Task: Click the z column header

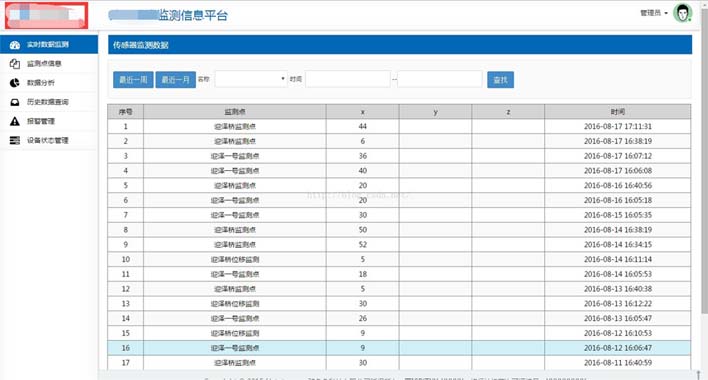Action: pos(508,111)
